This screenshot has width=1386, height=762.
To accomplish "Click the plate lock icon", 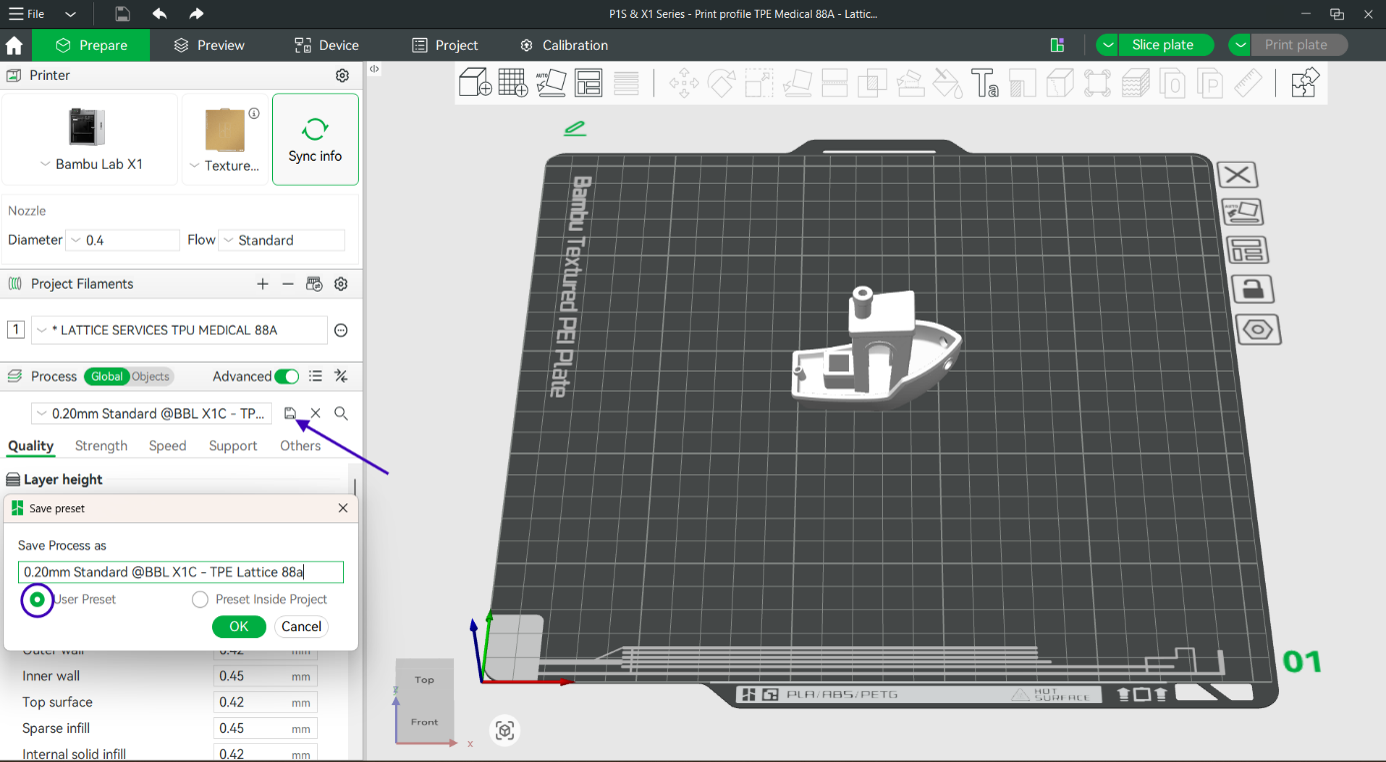I will 1253,289.
